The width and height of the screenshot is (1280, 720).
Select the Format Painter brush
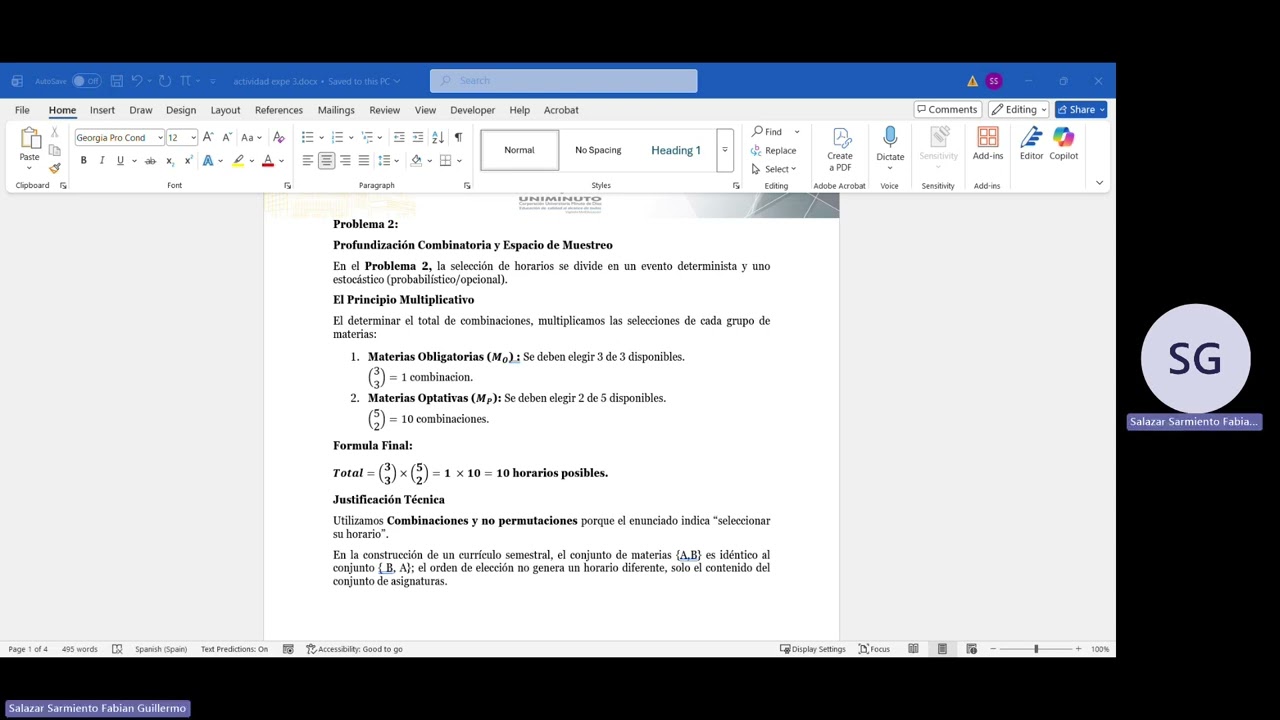55,168
